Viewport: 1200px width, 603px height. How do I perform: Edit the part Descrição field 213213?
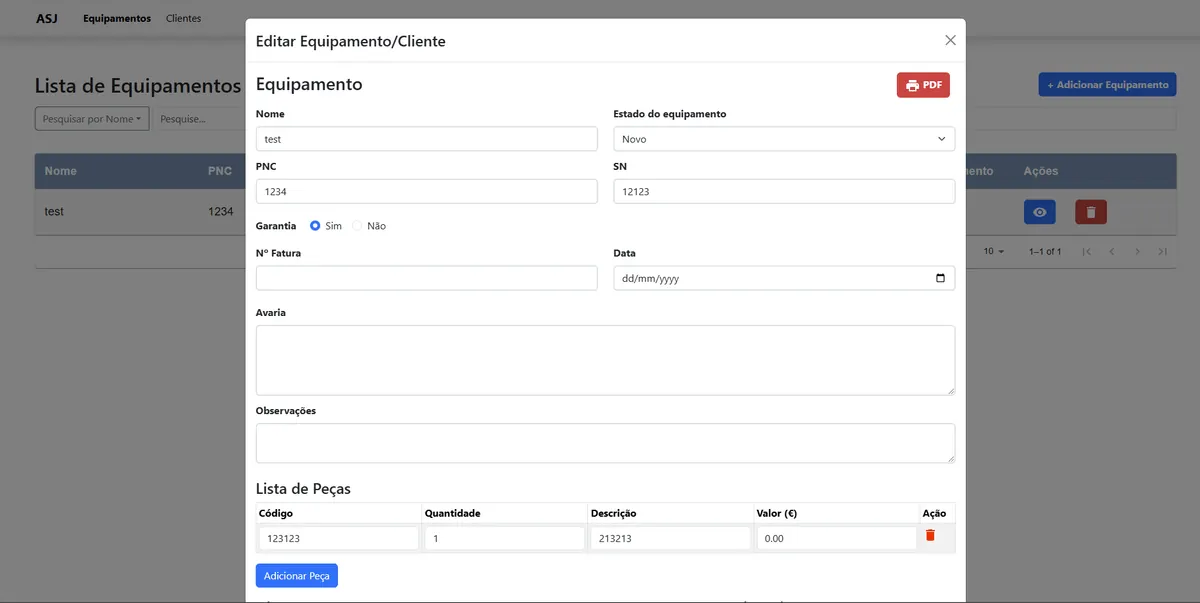671,538
